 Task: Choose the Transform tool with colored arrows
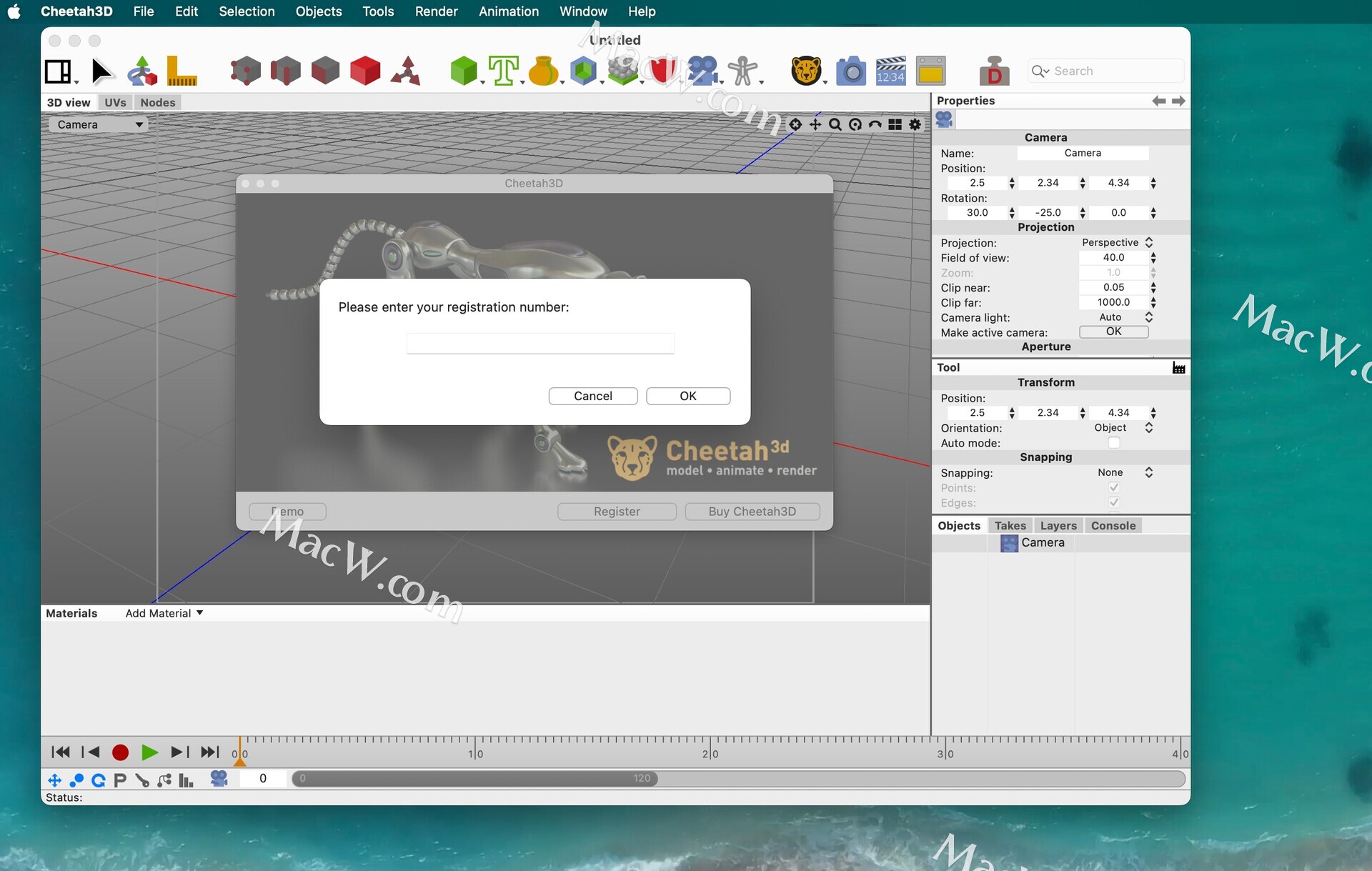142,71
